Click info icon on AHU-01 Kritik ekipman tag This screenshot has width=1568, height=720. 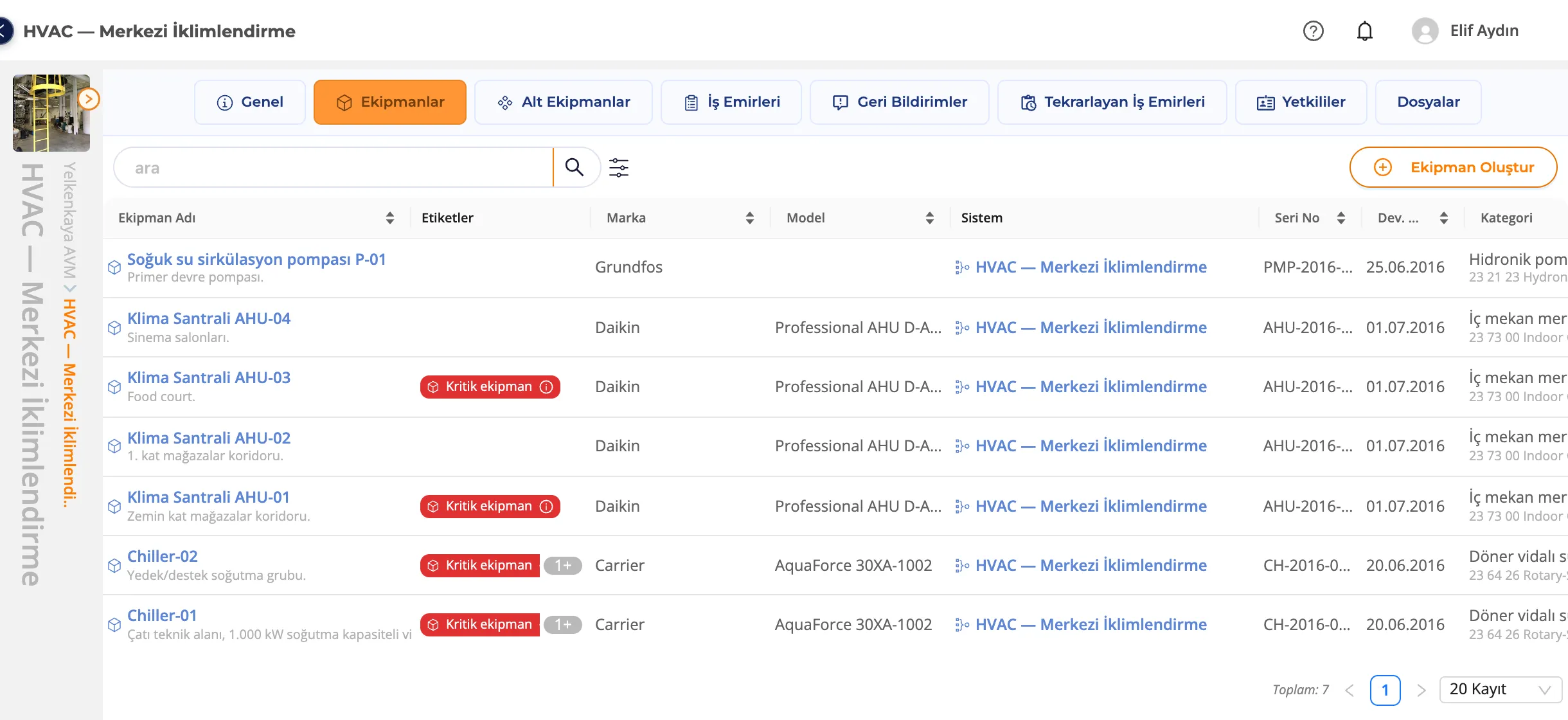[546, 507]
